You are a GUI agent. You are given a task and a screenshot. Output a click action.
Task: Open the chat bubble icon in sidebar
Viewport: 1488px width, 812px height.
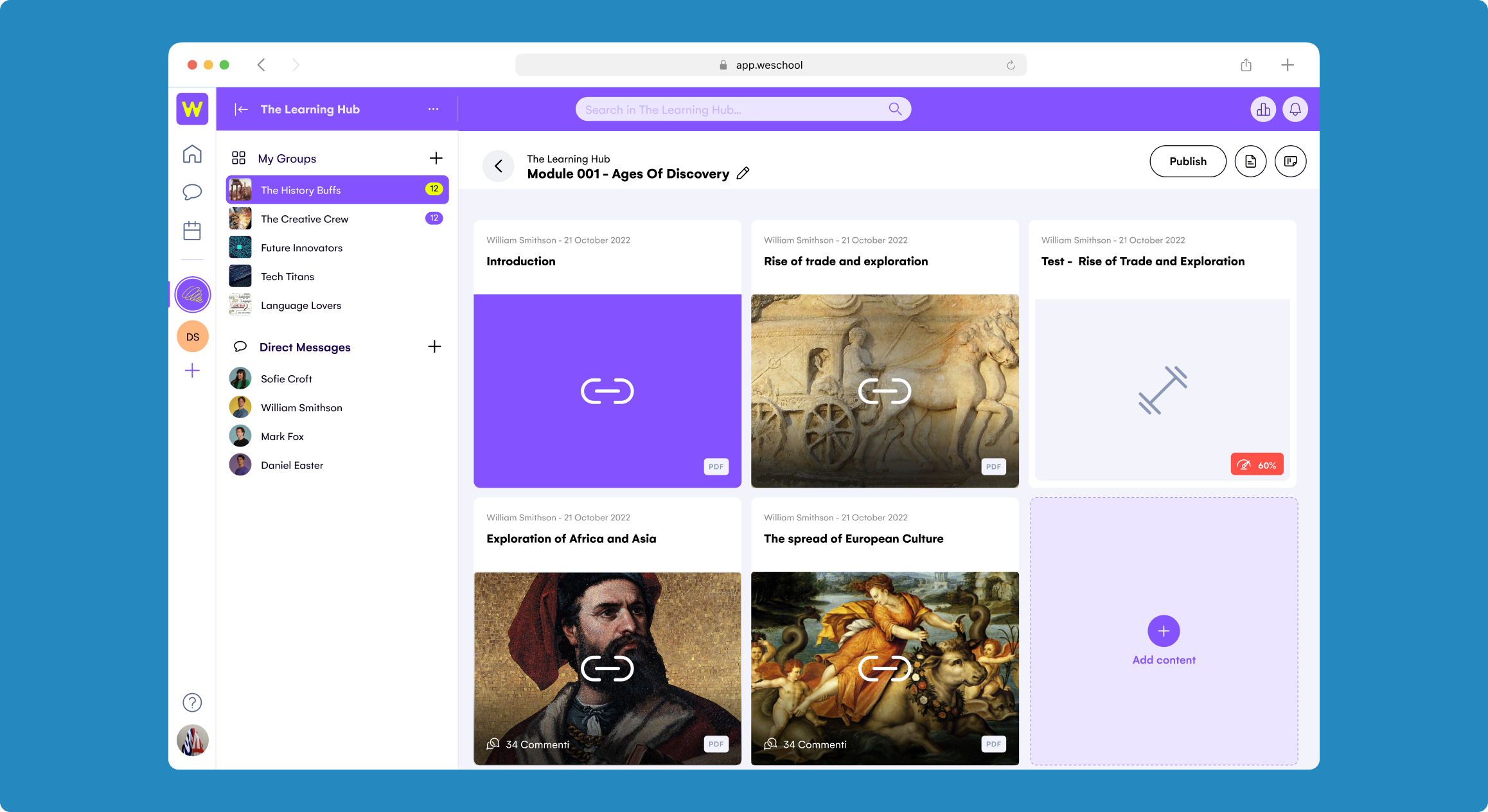(192, 192)
